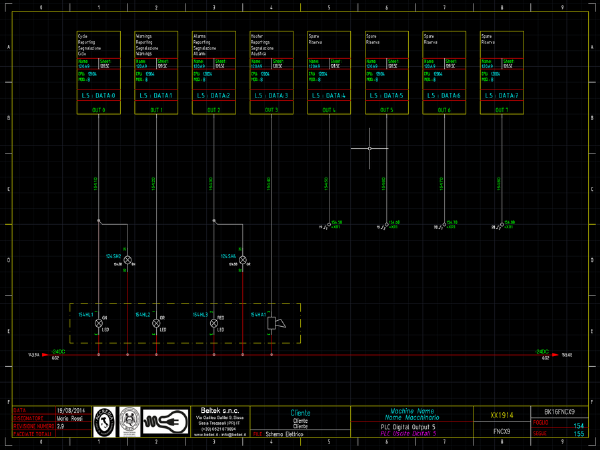Select the 'LS : DATA 1' label

click(156, 95)
